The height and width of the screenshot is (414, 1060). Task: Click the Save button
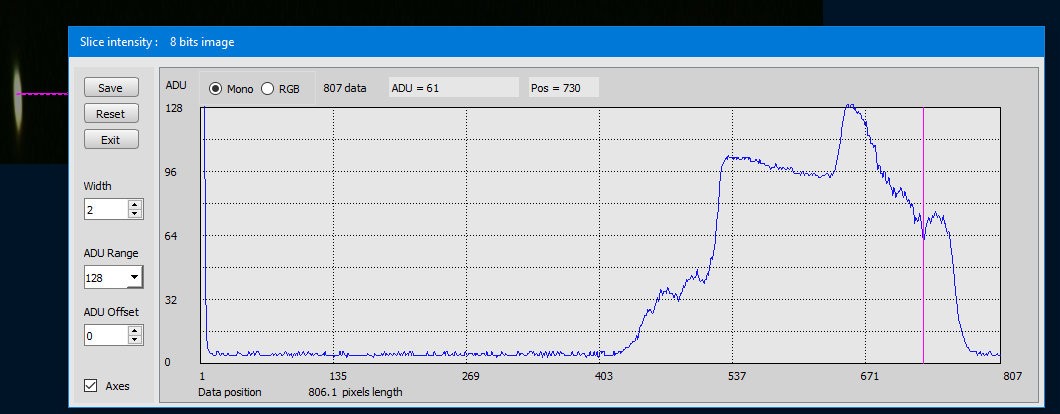click(x=111, y=88)
